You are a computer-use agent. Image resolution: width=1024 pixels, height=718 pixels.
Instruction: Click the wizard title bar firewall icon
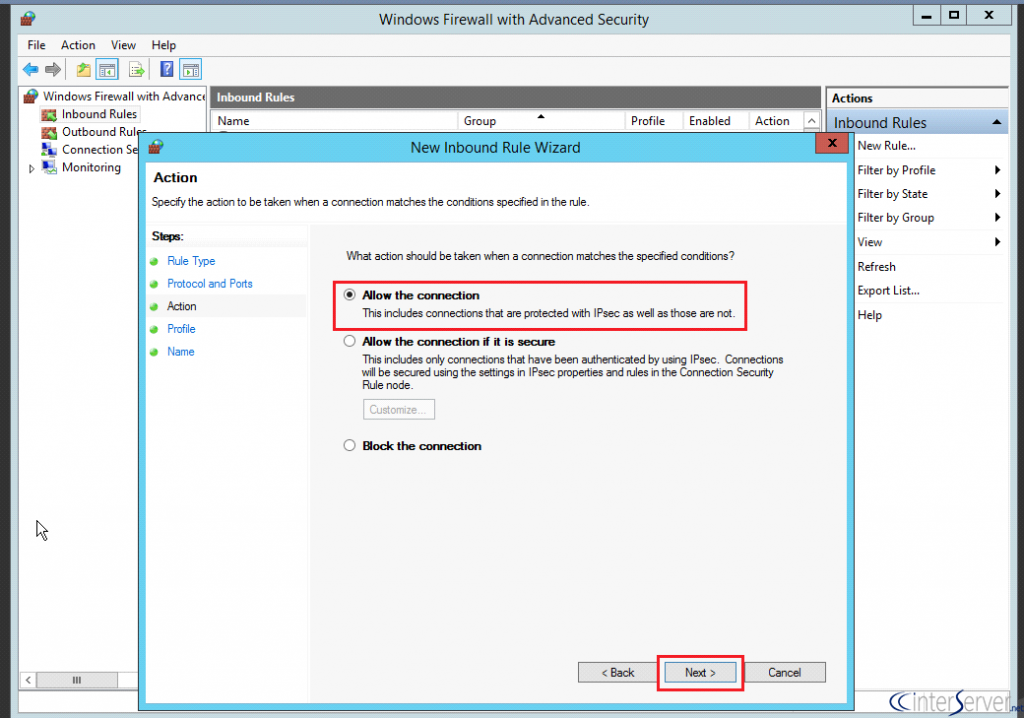point(156,146)
